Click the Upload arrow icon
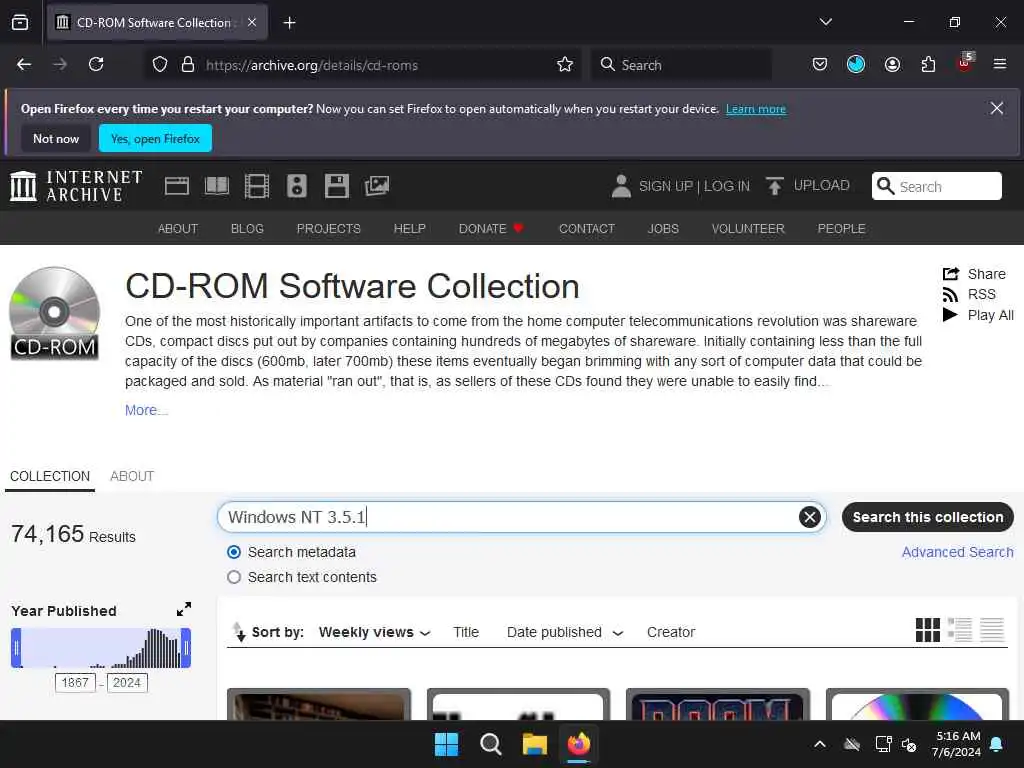The height and width of the screenshot is (768, 1024). (x=775, y=186)
